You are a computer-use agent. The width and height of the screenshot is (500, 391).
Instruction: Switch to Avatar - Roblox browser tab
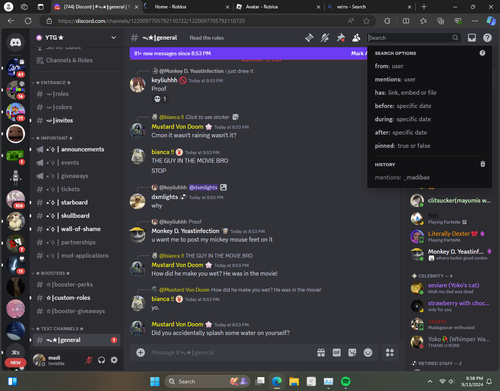tap(277, 7)
